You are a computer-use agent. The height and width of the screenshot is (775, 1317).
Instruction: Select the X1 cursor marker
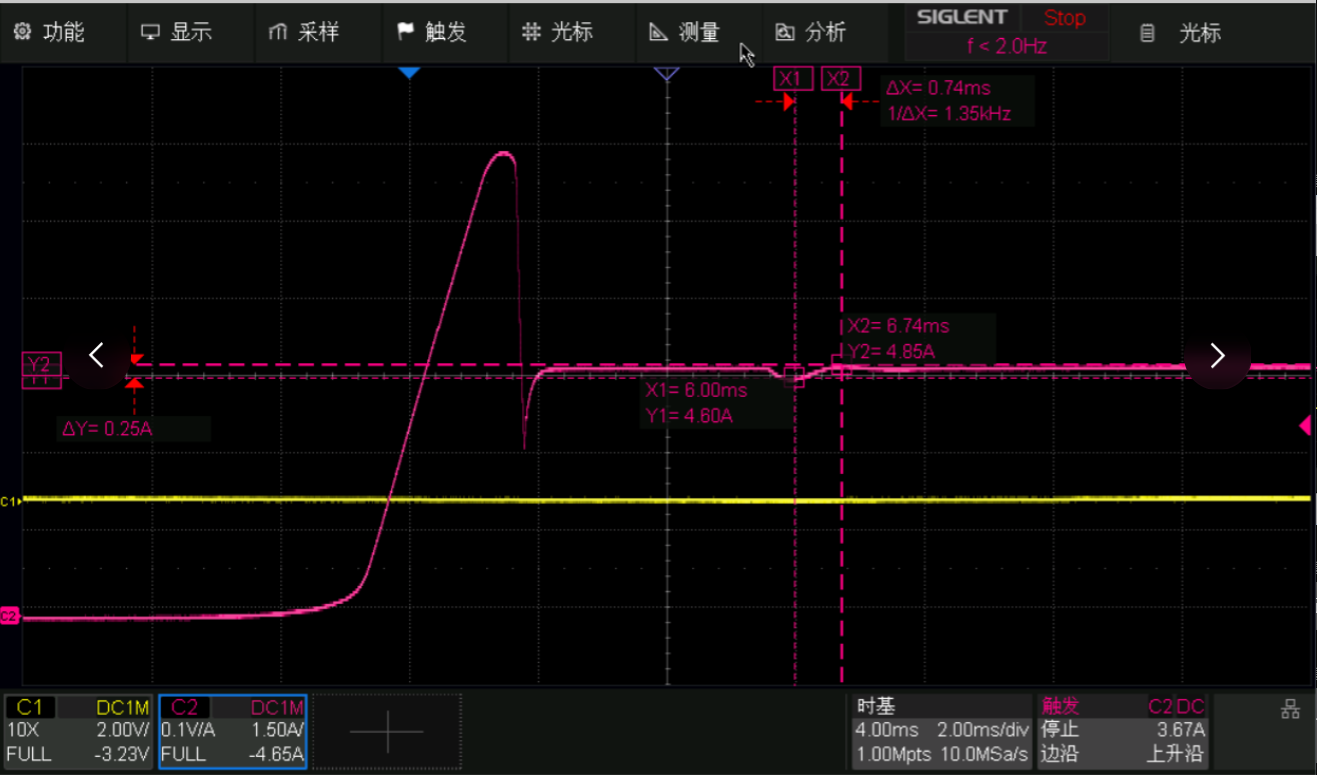point(790,79)
